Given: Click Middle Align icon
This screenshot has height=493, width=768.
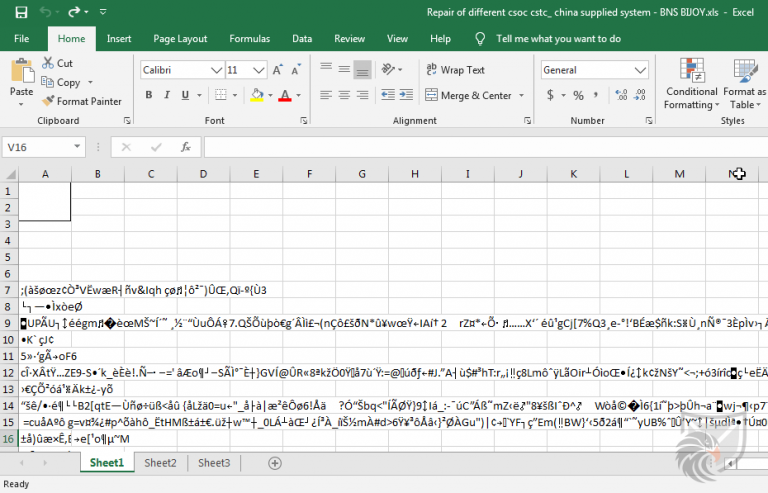Looking at the screenshot, I should (344, 70).
